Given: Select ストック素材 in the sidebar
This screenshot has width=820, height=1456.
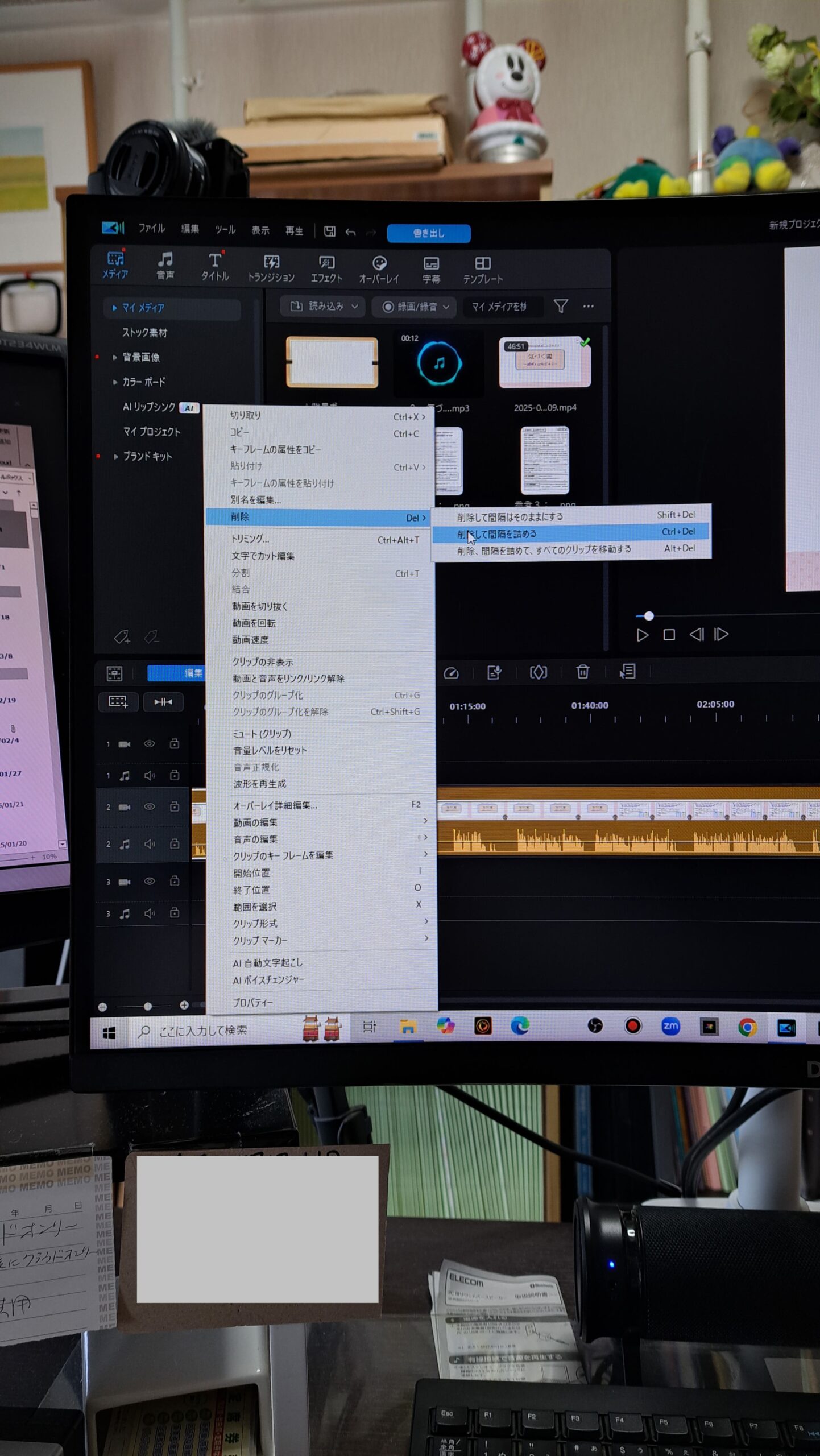Looking at the screenshot, I should (x=144, y=333).
